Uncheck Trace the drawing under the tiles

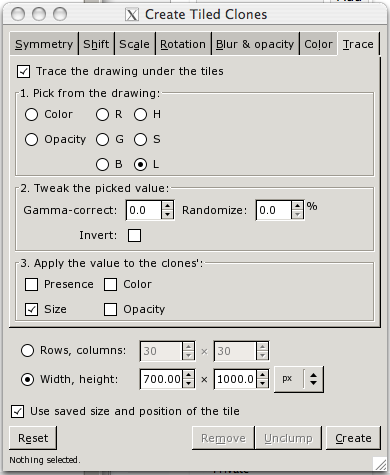tap(24, 72)
